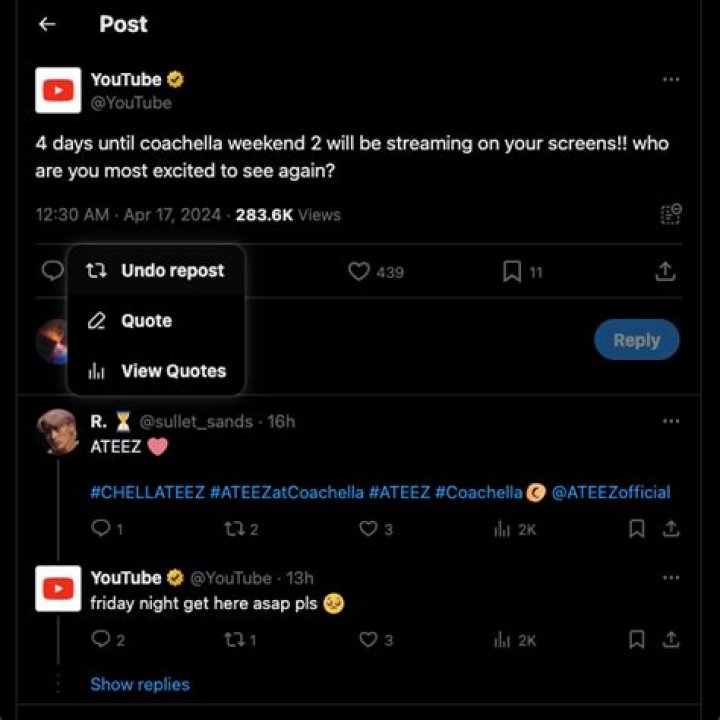
Task: Like the ATEEZ reply by R.
Action: 368,529
